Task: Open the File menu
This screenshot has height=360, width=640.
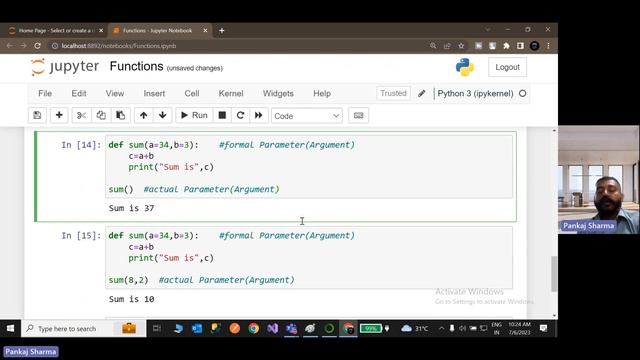Action: pyautogui.click(x=45, y=93)
